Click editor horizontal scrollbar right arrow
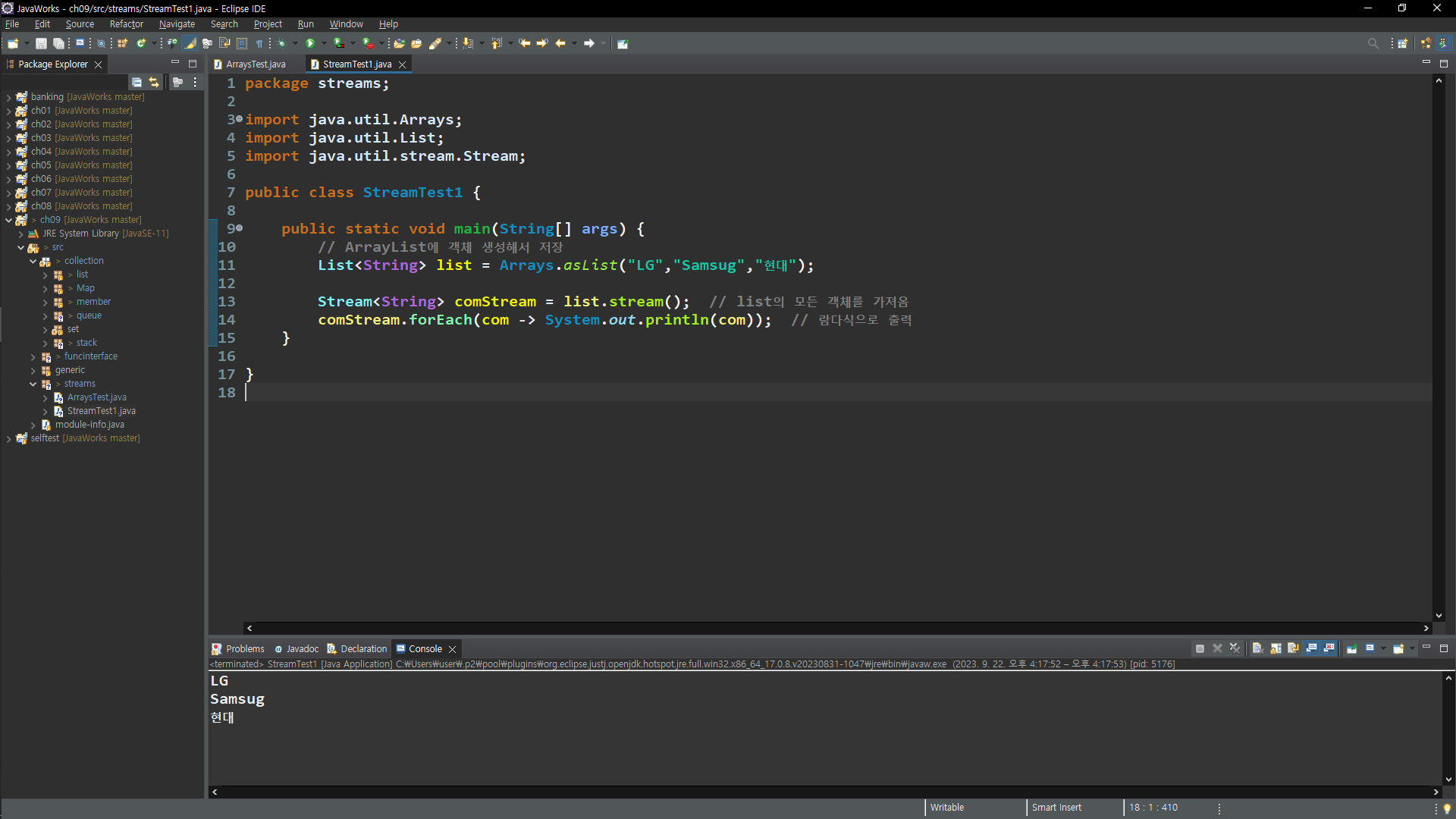 [1426, 628]
